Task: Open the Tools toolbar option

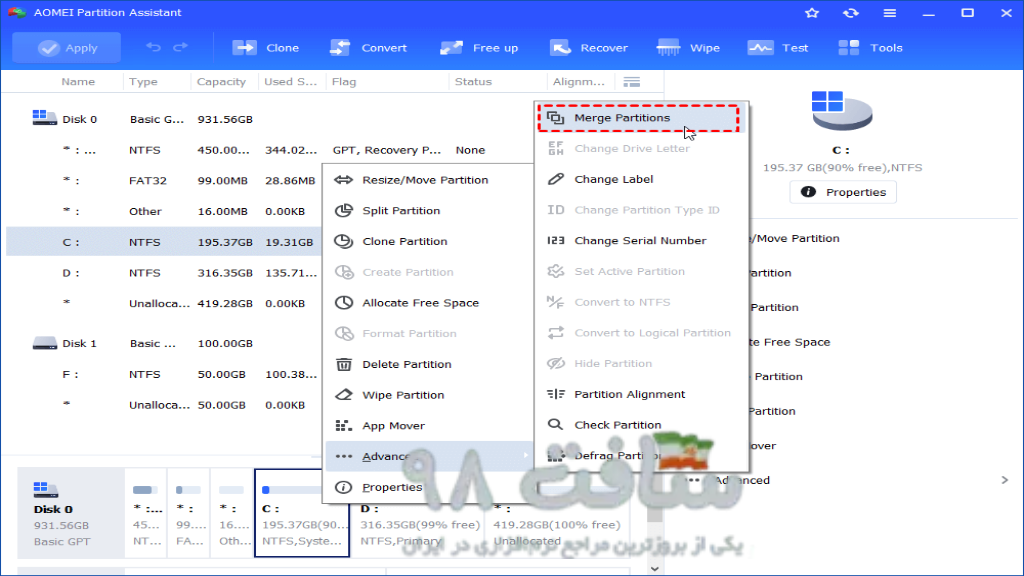Action: pyautogui.click(x=870, y=48)
